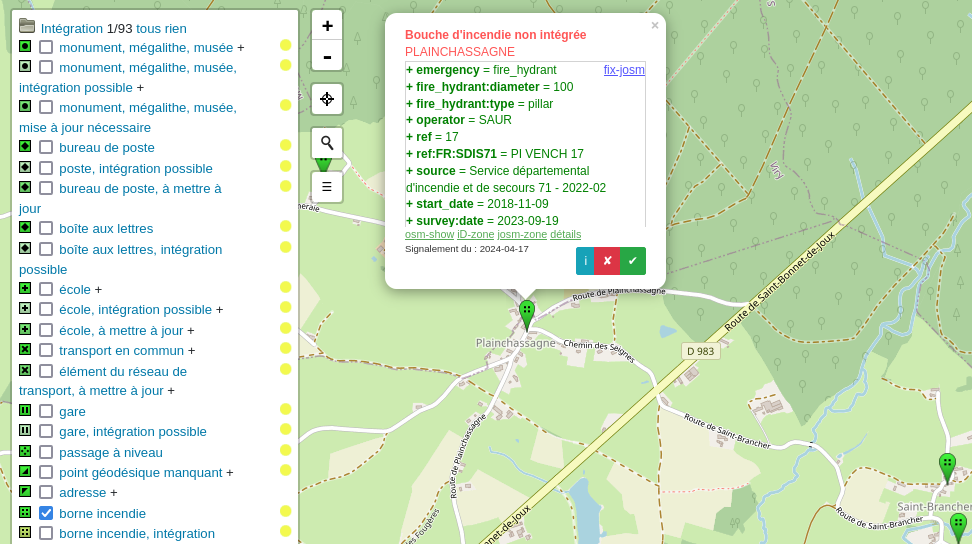The image size is (972, 544).
Task: Open the fix-josm link in popup
Action: [x=624, y=70]
